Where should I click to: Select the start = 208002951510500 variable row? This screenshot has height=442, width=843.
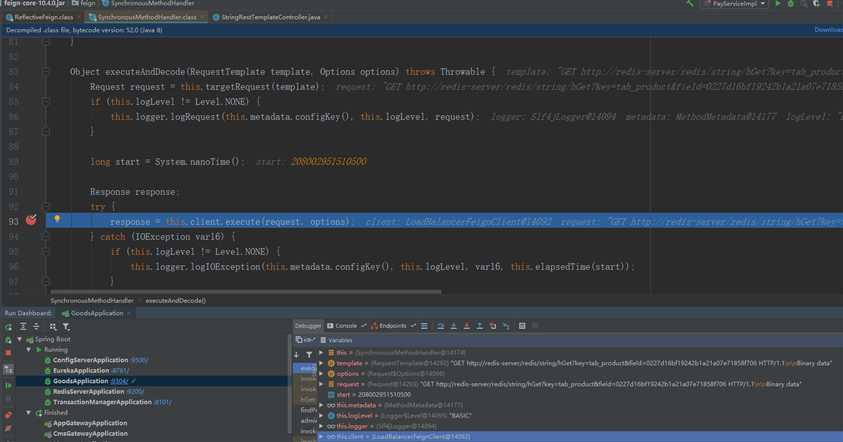(580, 395)
